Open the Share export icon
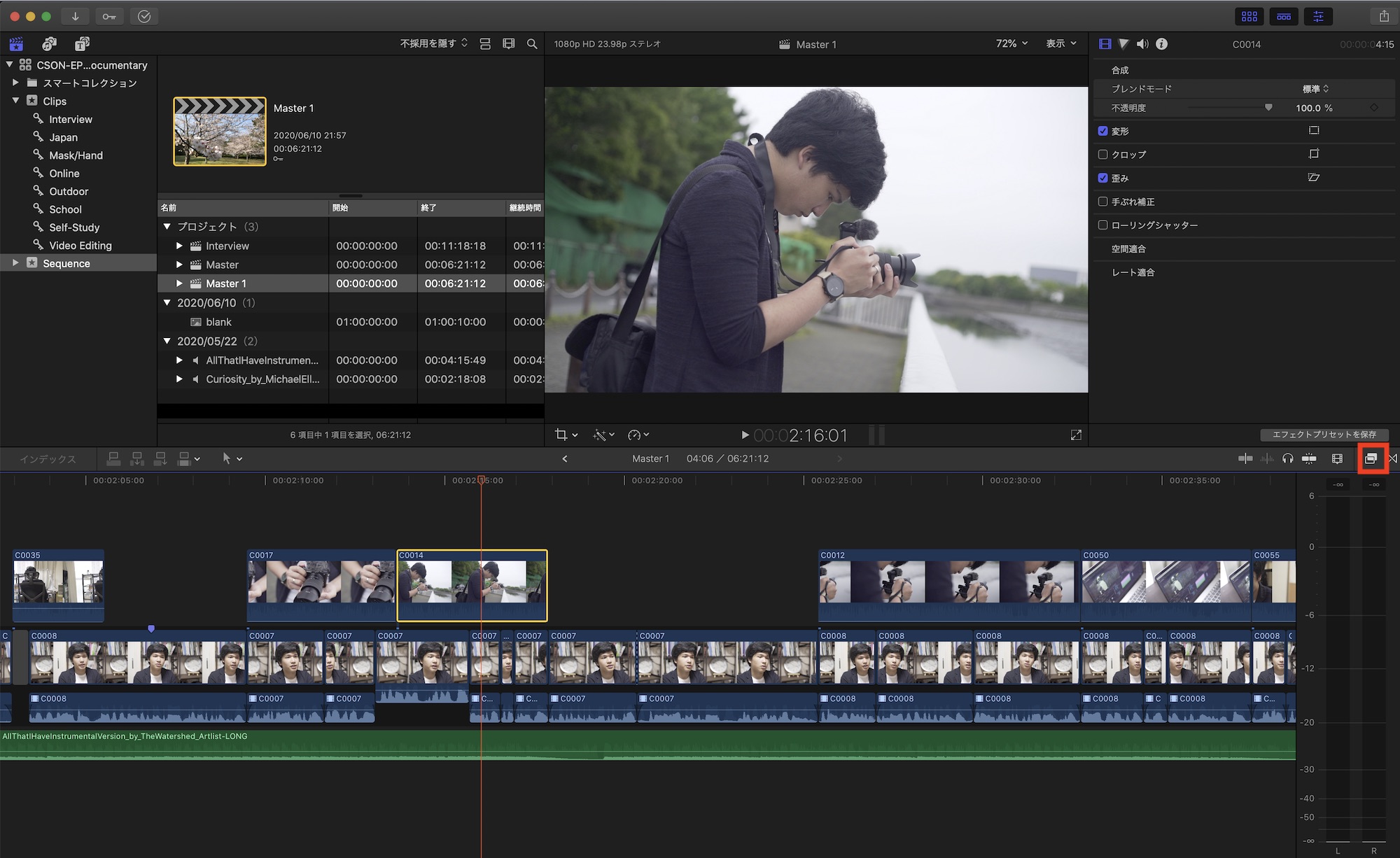The height and width of the screenshot is (858, 1400). (x=1383, y=16)
